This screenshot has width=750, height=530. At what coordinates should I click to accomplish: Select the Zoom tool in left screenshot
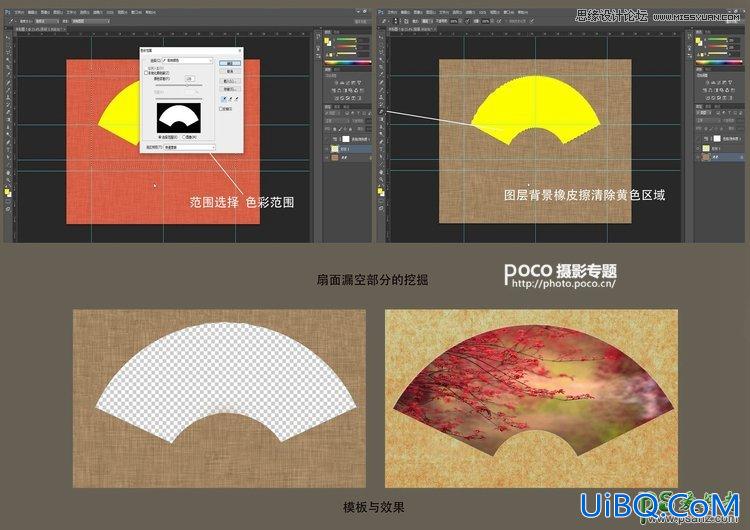[x=8, y=179]
